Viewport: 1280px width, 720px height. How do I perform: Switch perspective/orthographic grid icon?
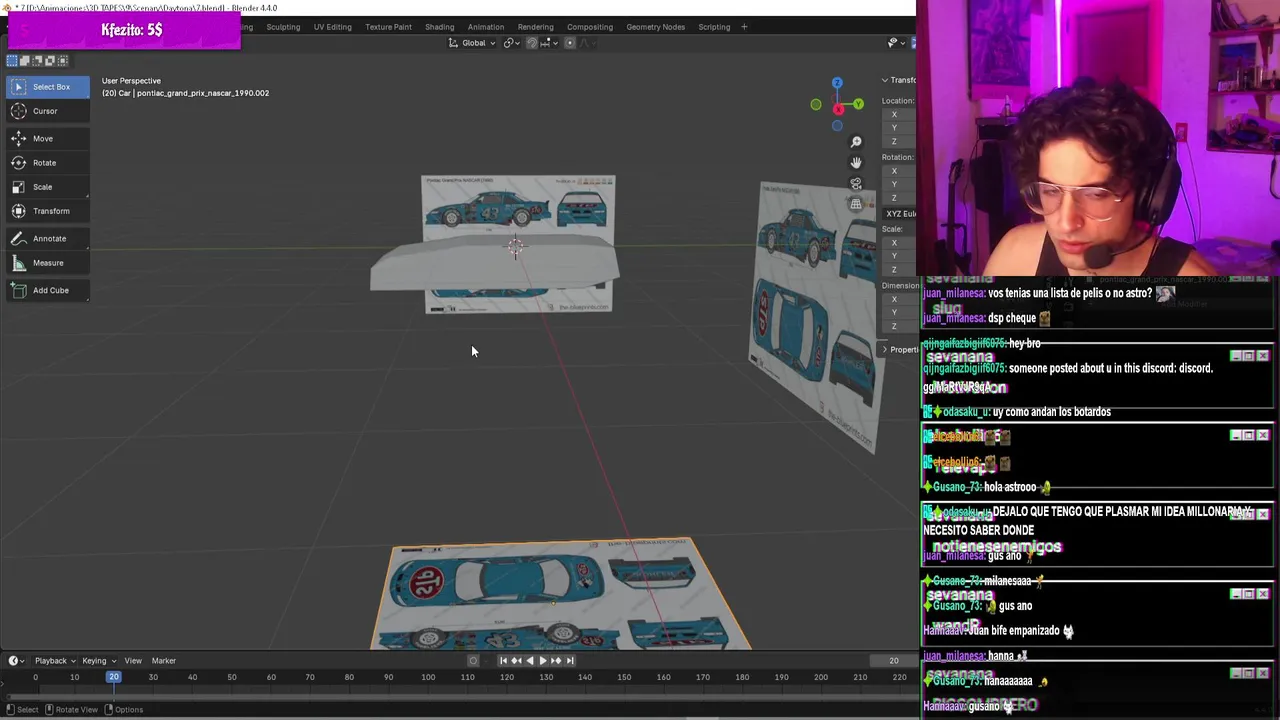[x=856, y=204]
